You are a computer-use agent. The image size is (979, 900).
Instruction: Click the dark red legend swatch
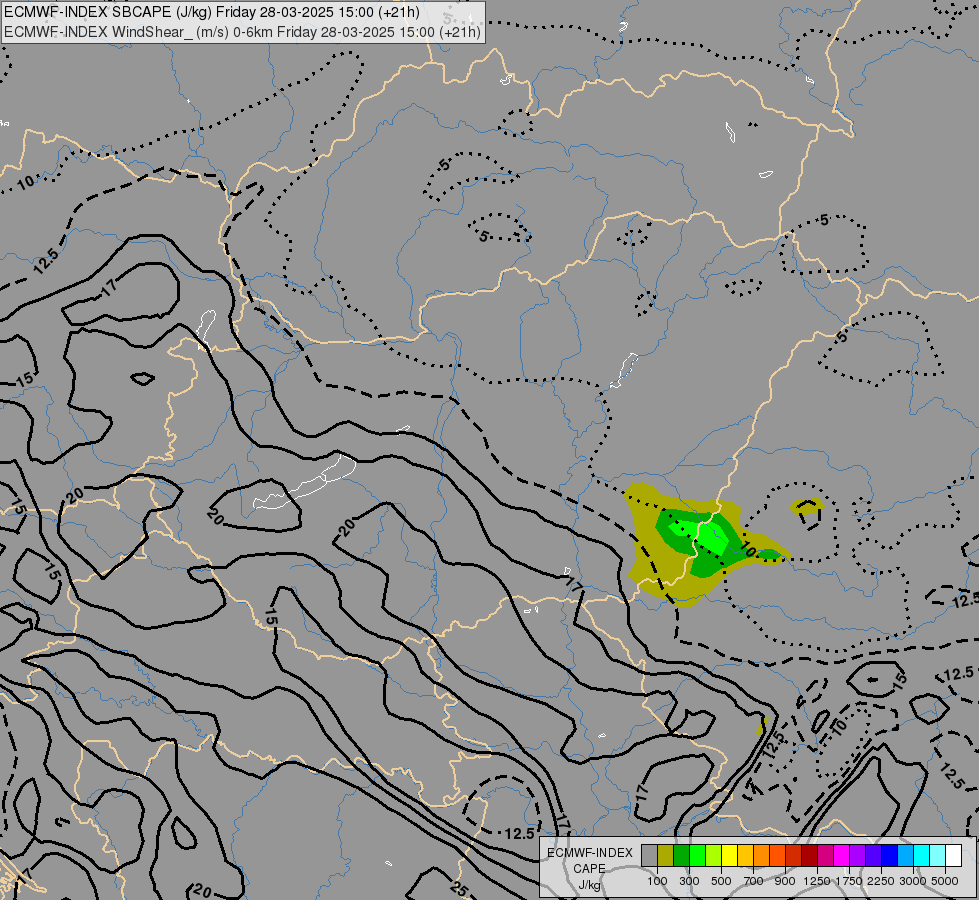pyautogui.click(x=810, y=856)
